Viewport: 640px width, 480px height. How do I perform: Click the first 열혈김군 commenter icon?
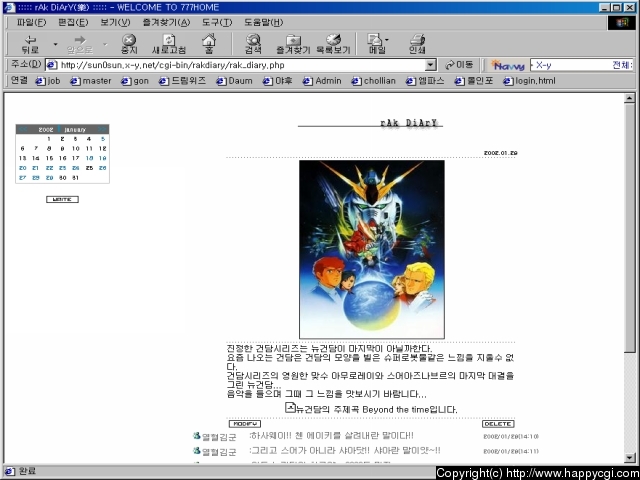(196, 436)
